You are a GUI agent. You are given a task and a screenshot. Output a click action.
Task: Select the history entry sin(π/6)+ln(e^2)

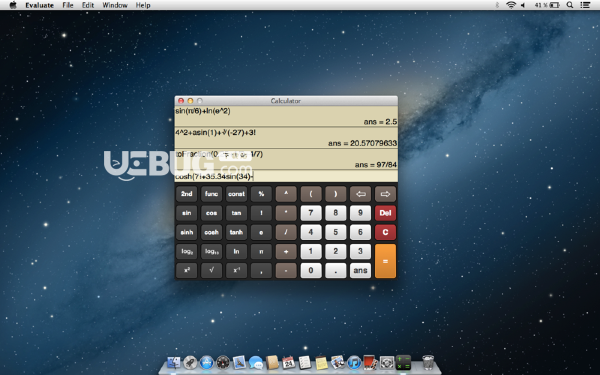(203, 111)
